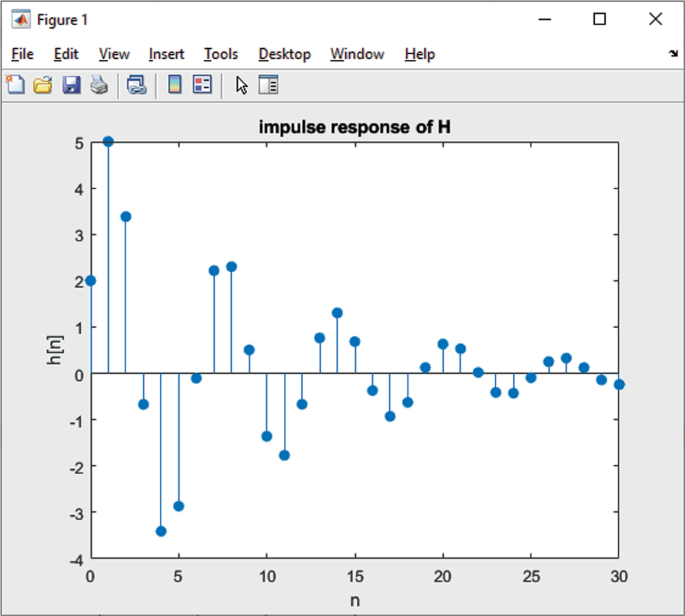
Task: Expand the View menu
Action: tap(114, 54)
